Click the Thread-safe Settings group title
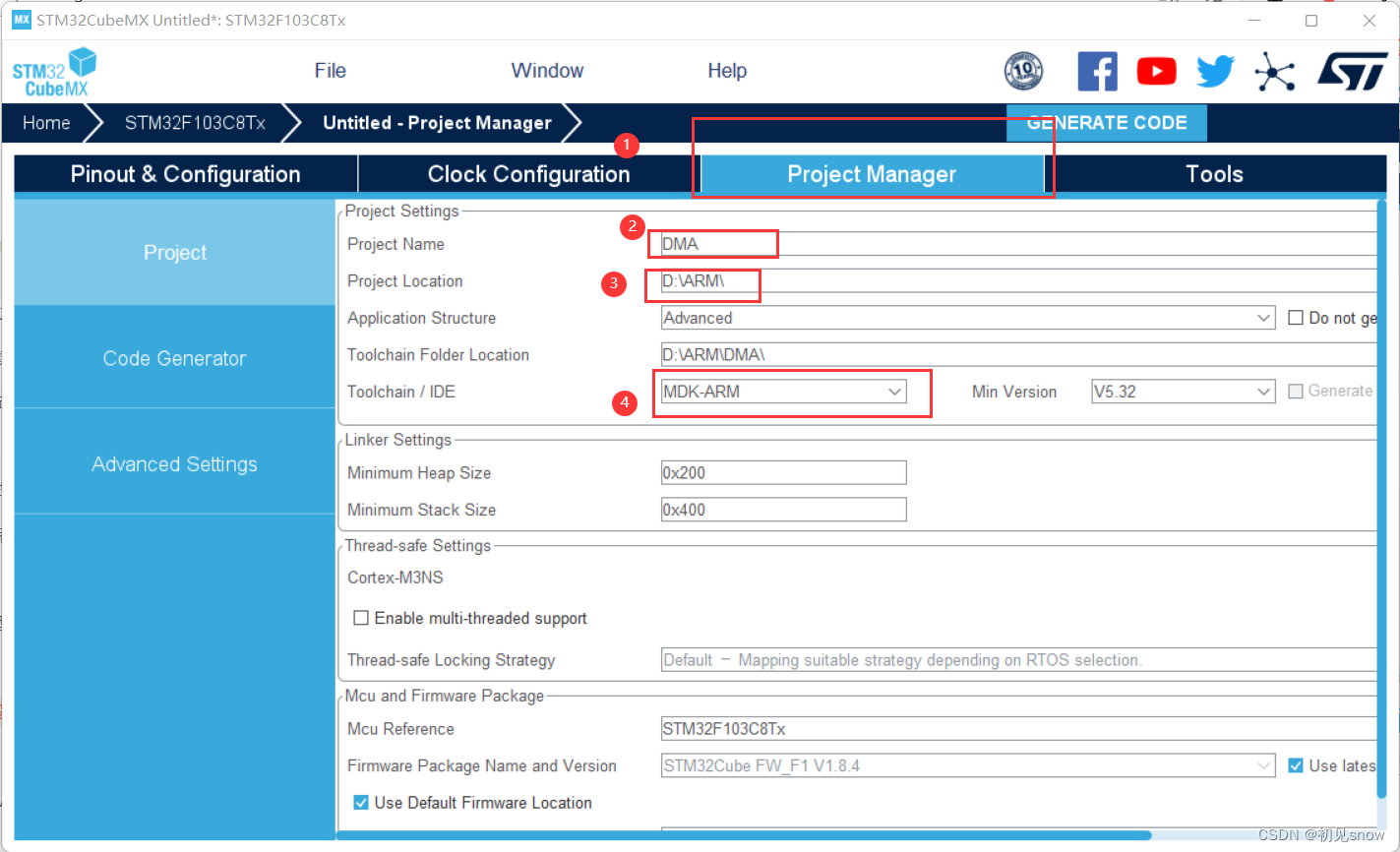Viewport: 1400px width, 852px height. tap(418, 545)
